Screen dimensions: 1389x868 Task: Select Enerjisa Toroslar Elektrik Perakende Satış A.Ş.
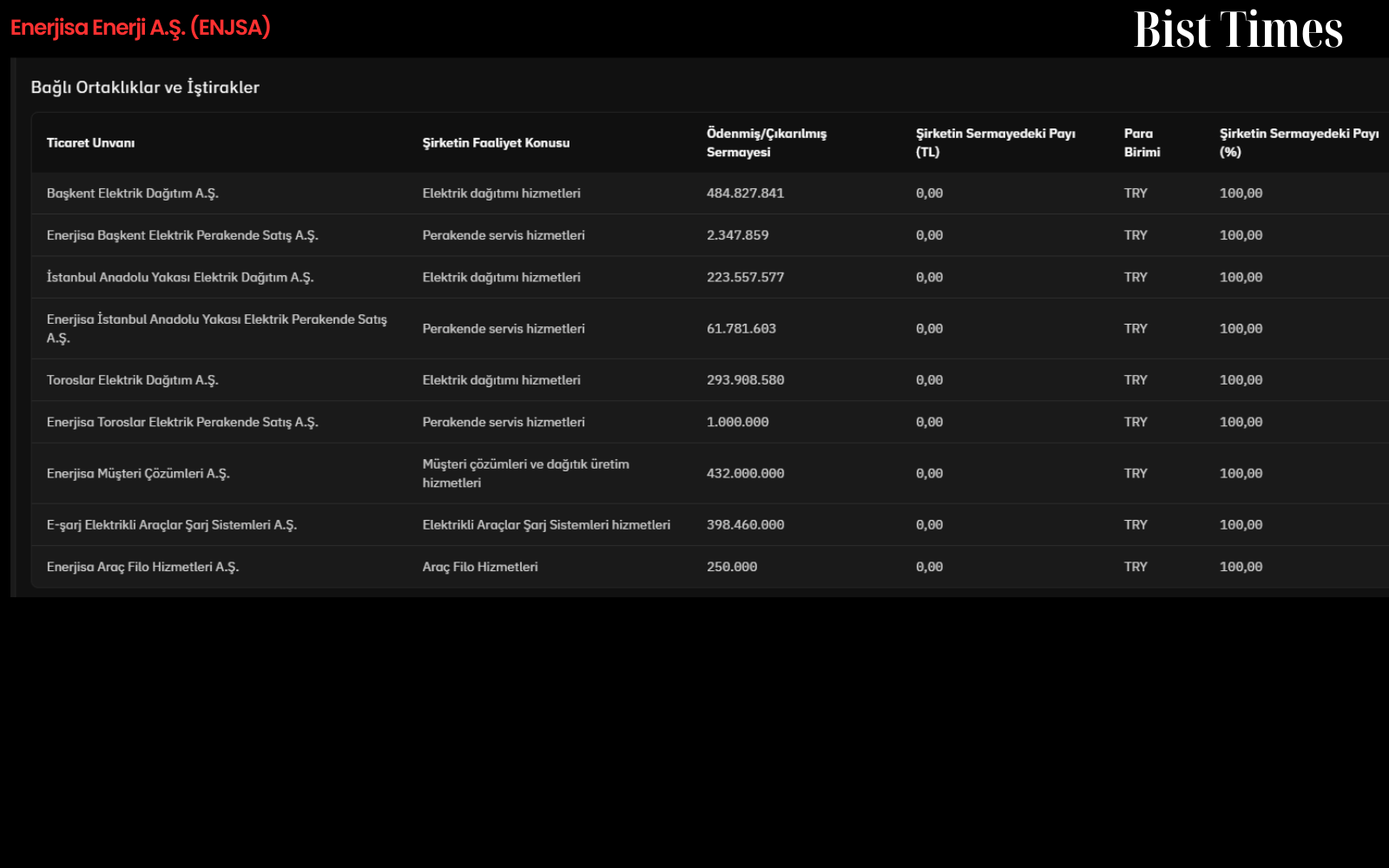pyautogui.click(x=182, y=422)
